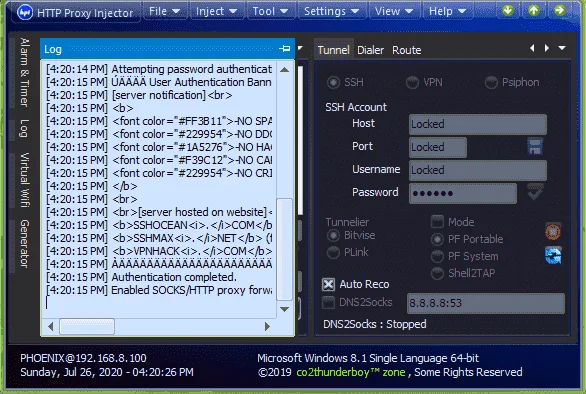Open the File menu
The image size is (586, 394).
[x=164, y=11]
